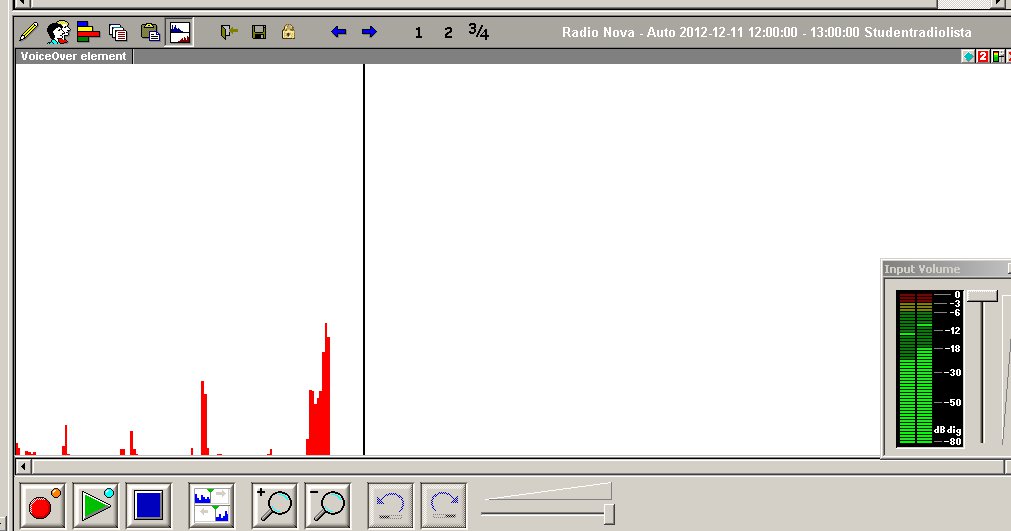Save using the floppy disk icon

[259, 32]
